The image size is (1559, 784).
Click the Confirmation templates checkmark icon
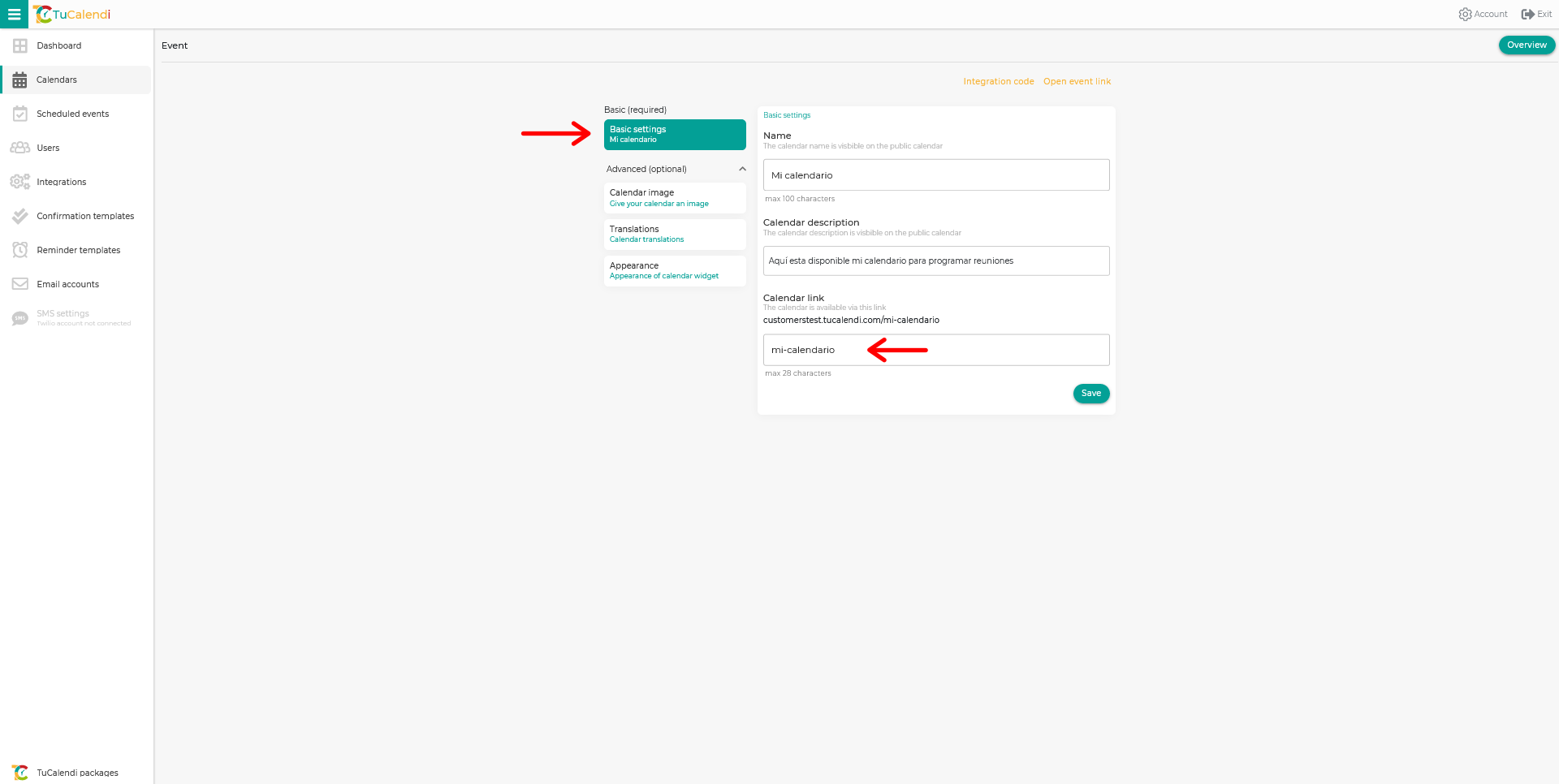pyautogui.click(x=20, y=216)
